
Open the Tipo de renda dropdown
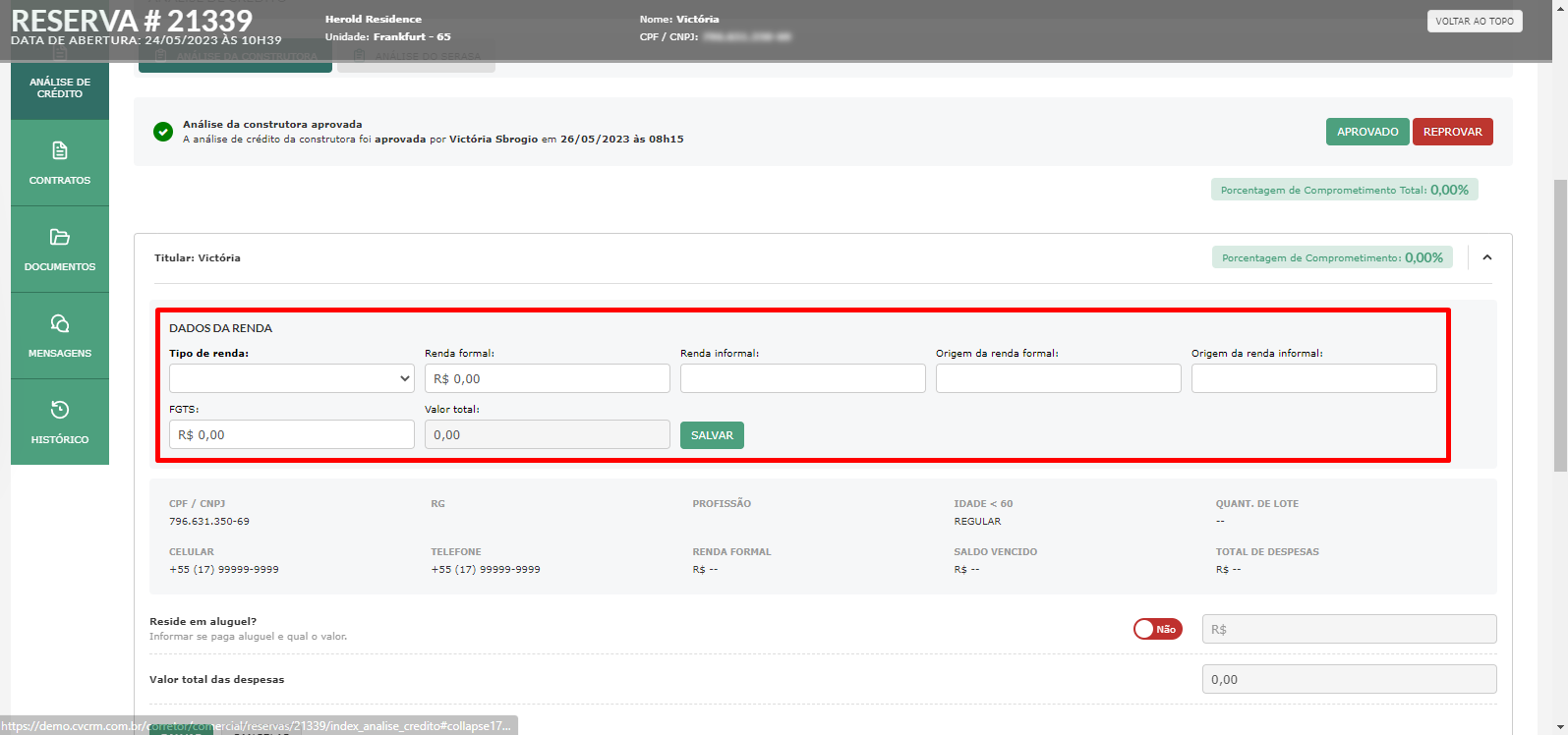[x=292, y=378]
